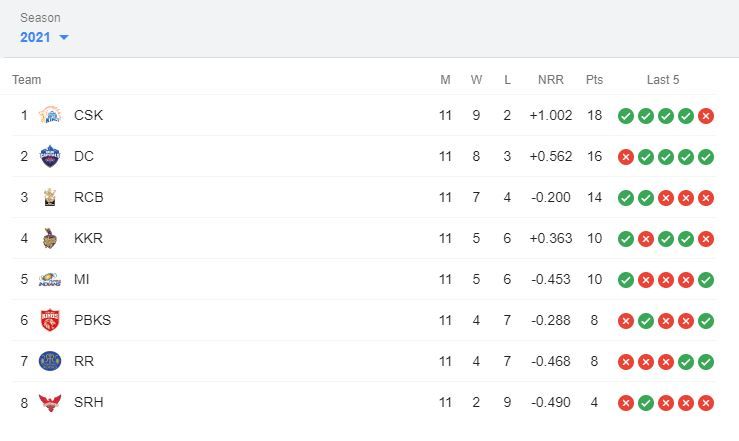The height and width of the screenshot is (441, 739).
Task: Click the SRH team logo
Action: click(49, 403)
